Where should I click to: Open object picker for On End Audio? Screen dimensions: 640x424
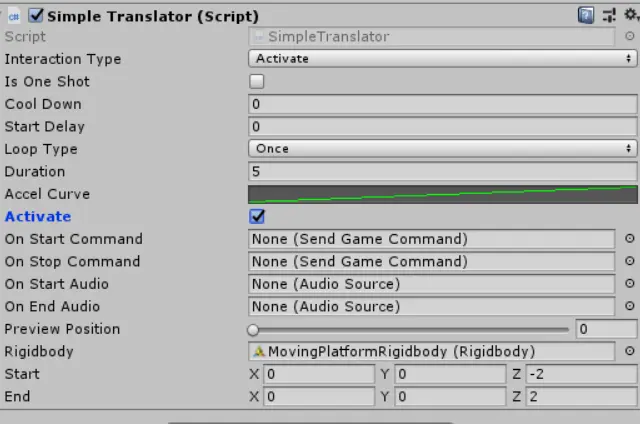[x=630, y=306]
